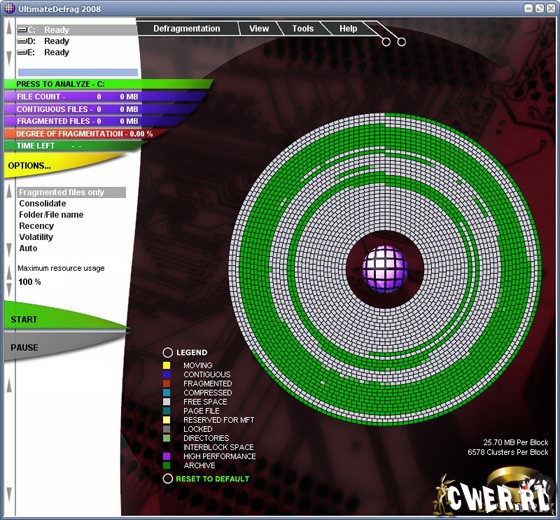Screen dimensions: 560x520
Task: Click the Reset to Default circle
Action: [168, 479]
